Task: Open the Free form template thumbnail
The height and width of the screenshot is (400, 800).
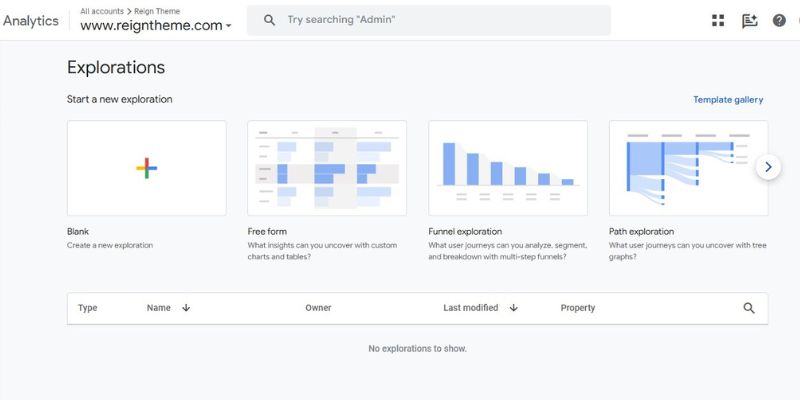Action: 327,168
